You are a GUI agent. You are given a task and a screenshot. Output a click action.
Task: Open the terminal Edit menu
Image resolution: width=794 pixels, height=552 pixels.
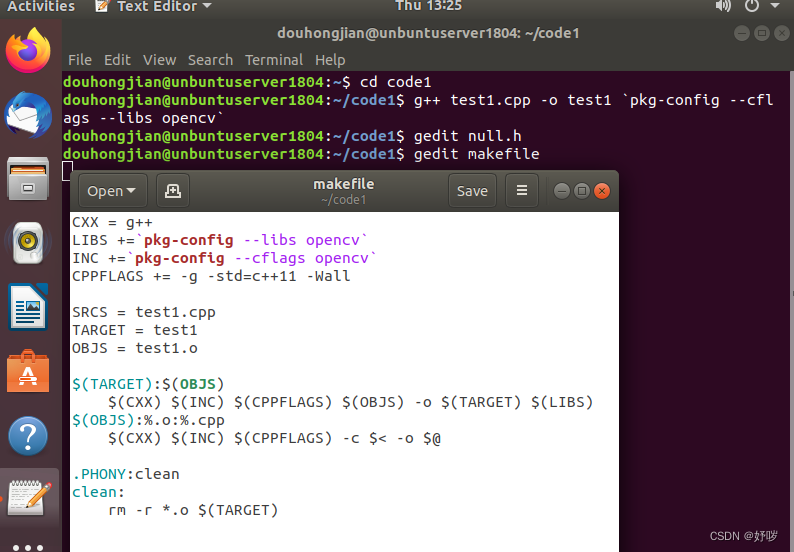(x=117, y=60)
